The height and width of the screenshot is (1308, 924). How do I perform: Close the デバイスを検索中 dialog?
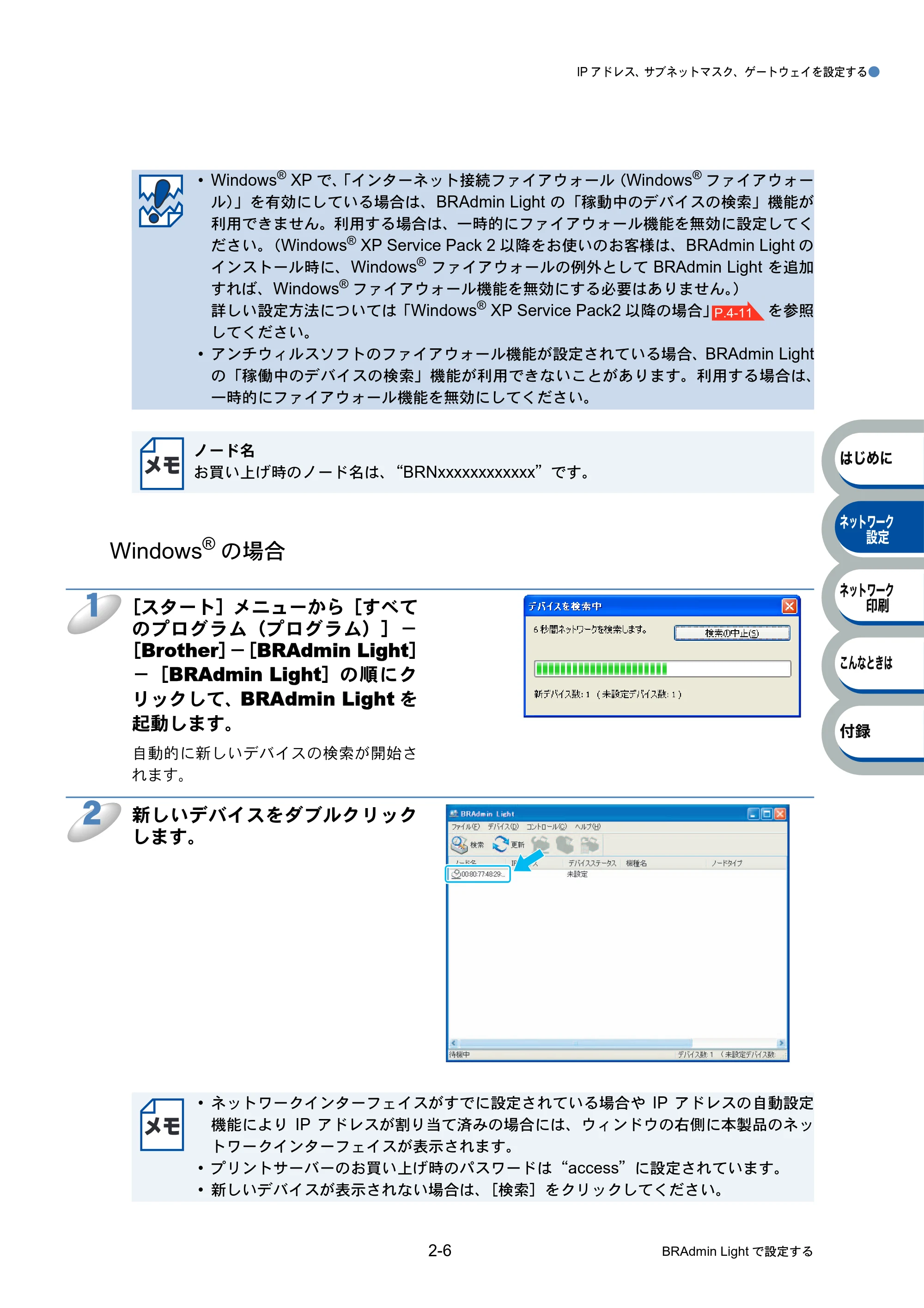click(789, 606)
